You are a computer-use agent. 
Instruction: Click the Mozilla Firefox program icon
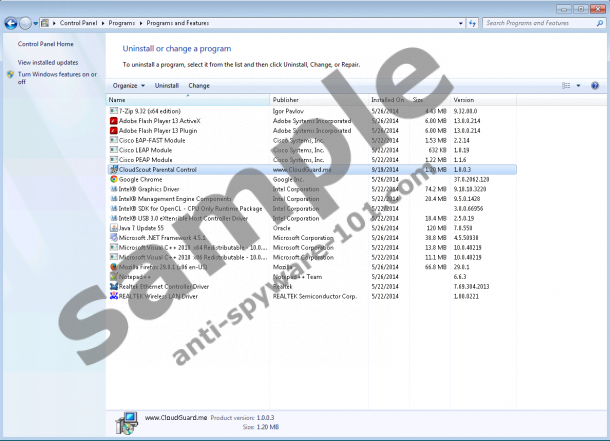click(113, 267)
